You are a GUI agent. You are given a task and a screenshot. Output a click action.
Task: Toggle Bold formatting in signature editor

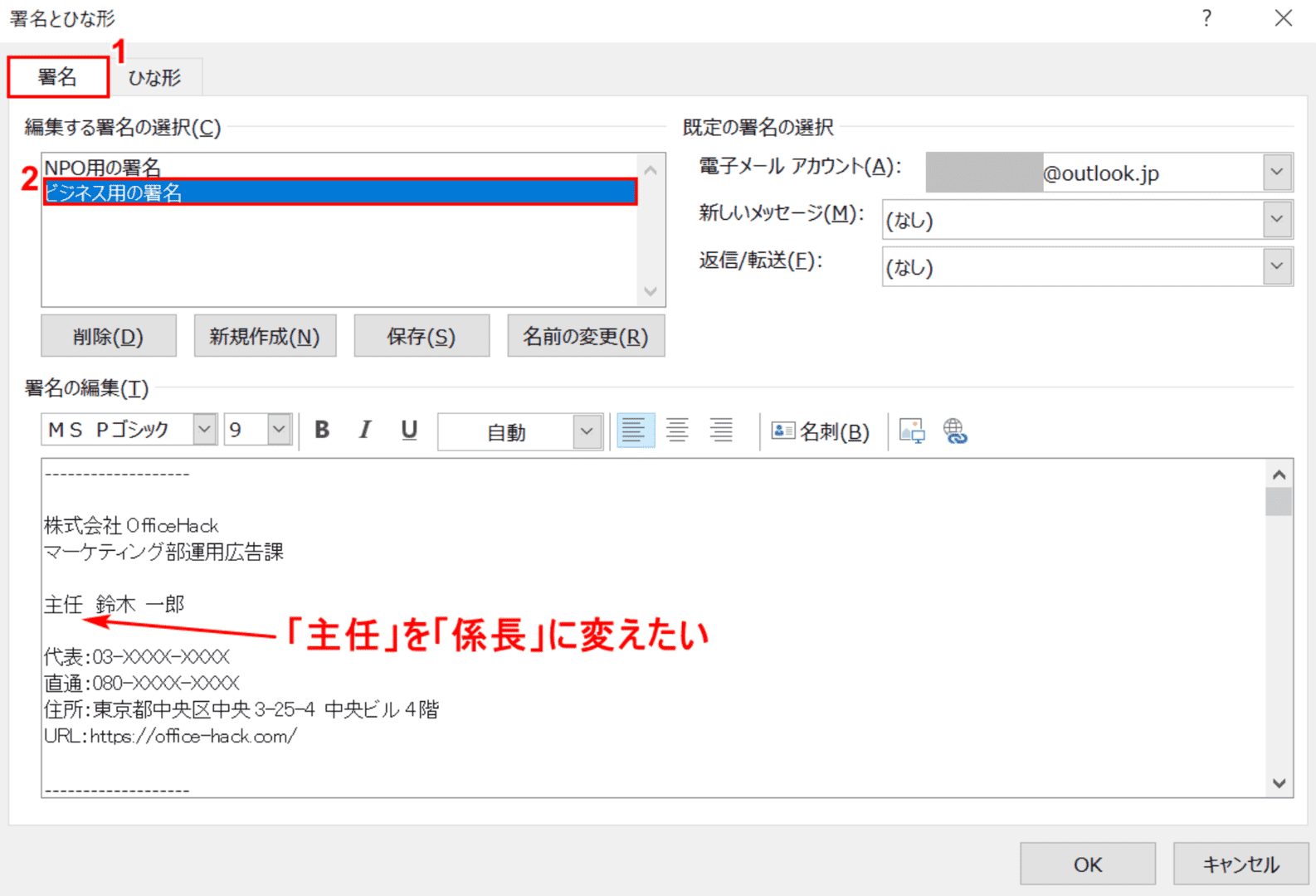[322, 430]
